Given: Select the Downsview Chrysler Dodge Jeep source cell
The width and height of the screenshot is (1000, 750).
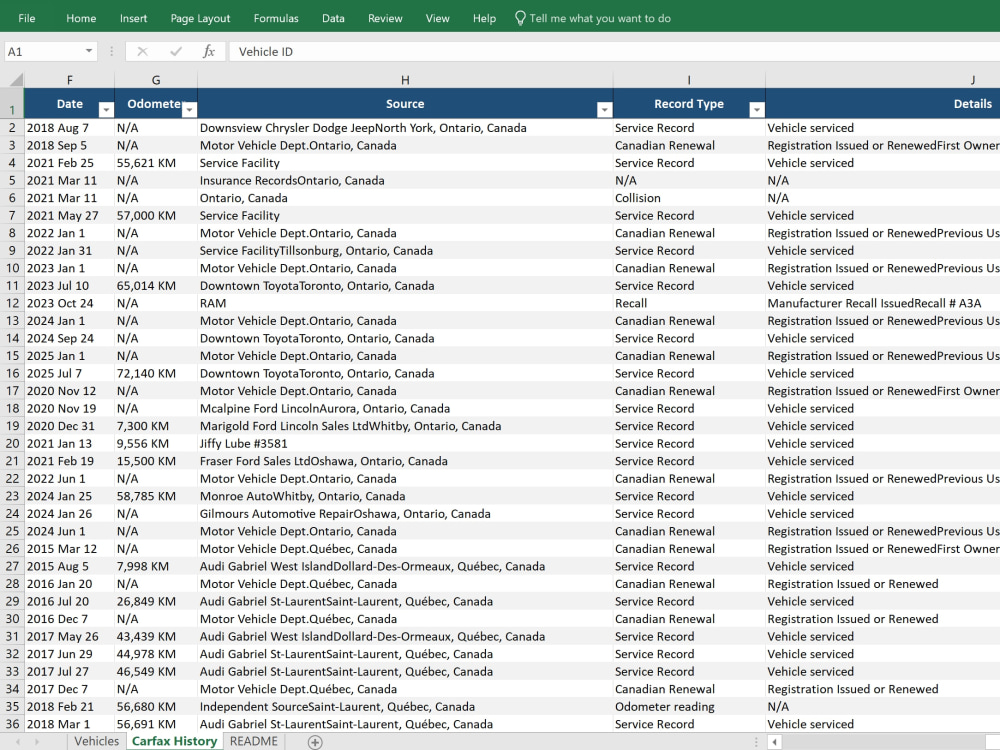Looking at the screenshot, I should (x=405, y=128).
